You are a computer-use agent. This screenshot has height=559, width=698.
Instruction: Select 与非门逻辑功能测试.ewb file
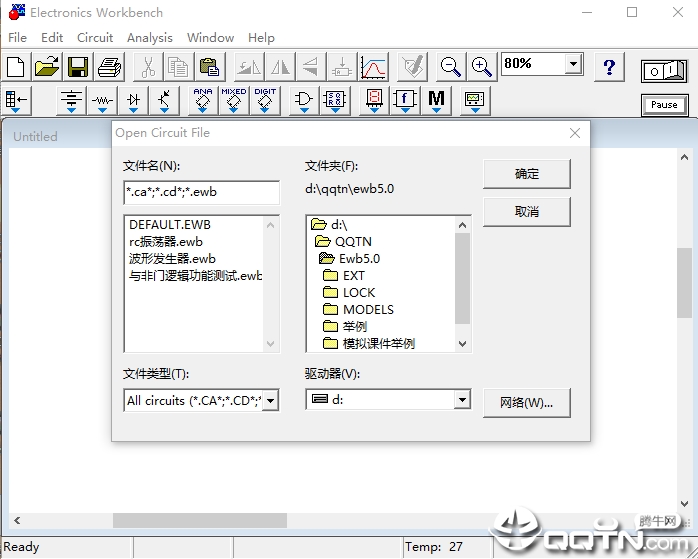[195, 276]
